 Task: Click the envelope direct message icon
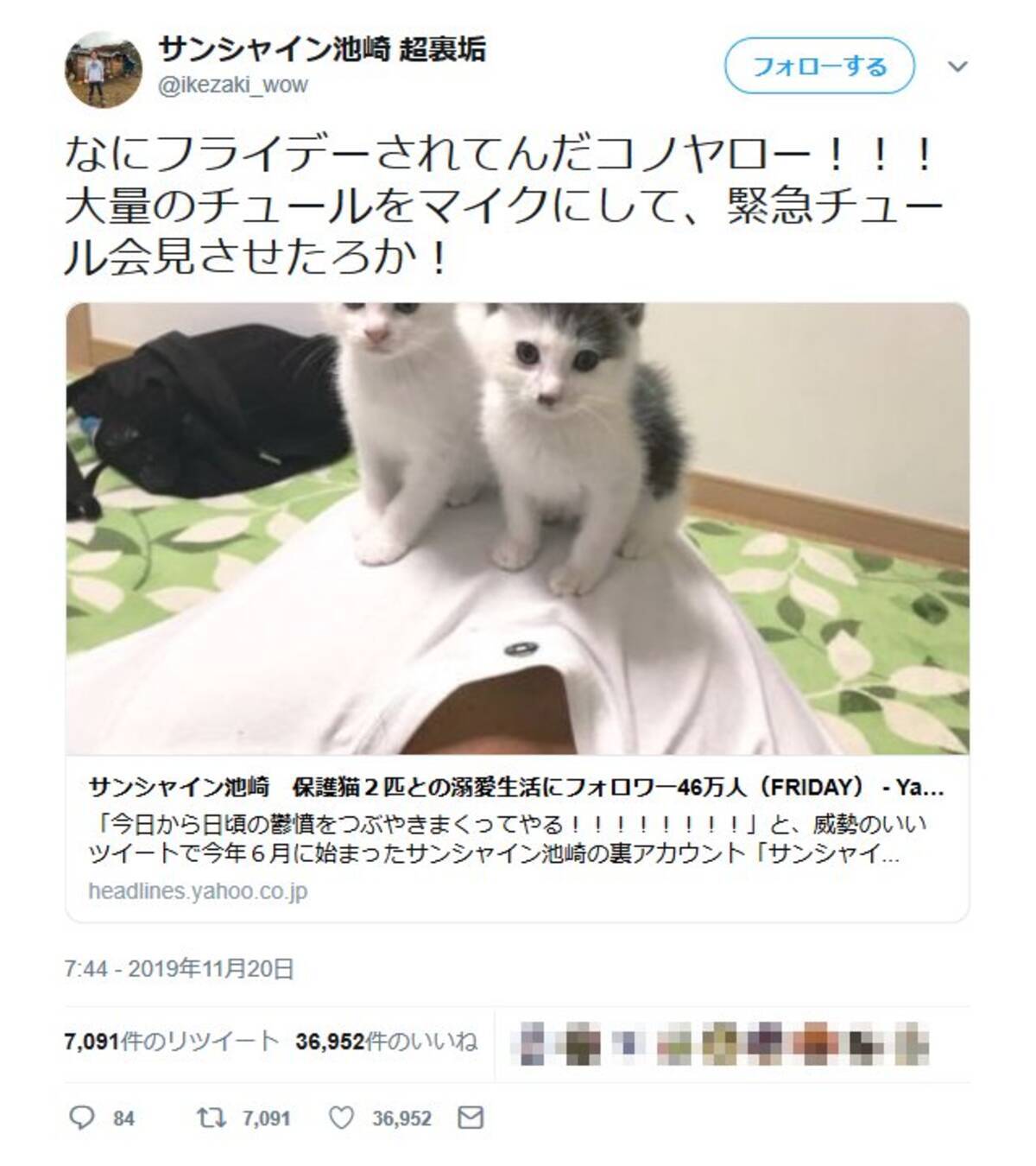click(x=471, y=1118)
